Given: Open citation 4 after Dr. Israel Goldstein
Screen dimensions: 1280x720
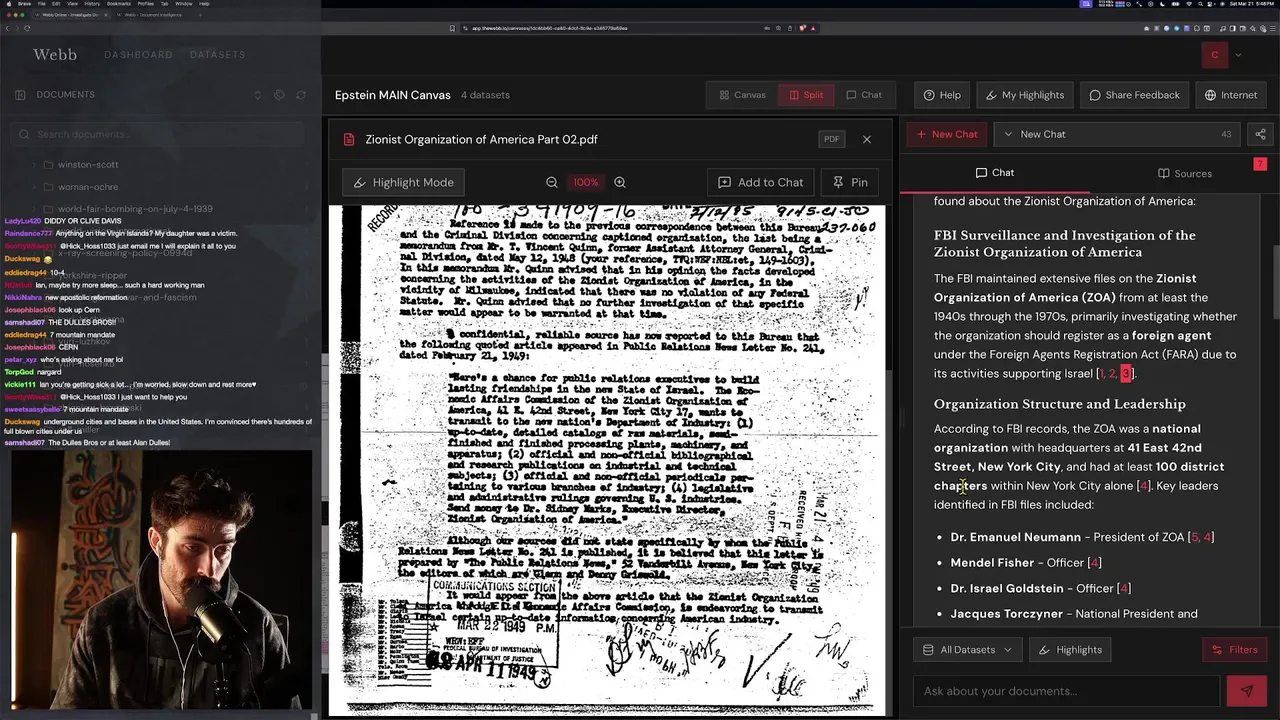Looking at the screenshot, I should pos(1123,589).
